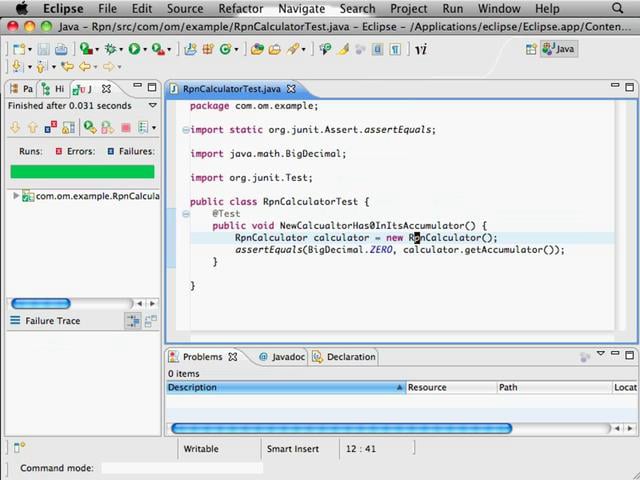Toggle Scroll Lock in JUnit view
The image size is (640, 480).
point(68,128)
